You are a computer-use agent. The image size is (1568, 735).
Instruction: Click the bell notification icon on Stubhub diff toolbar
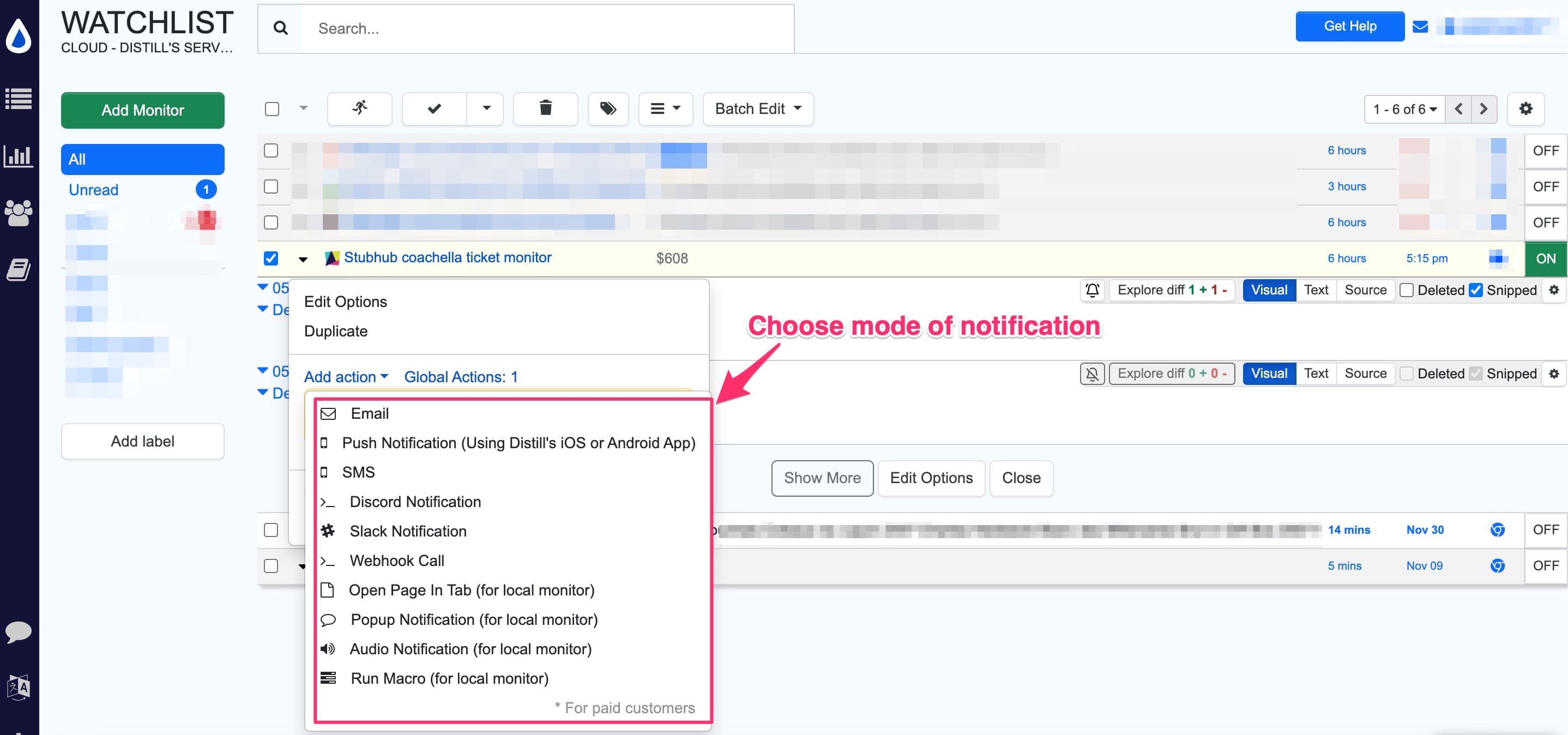coord(1093,291)
